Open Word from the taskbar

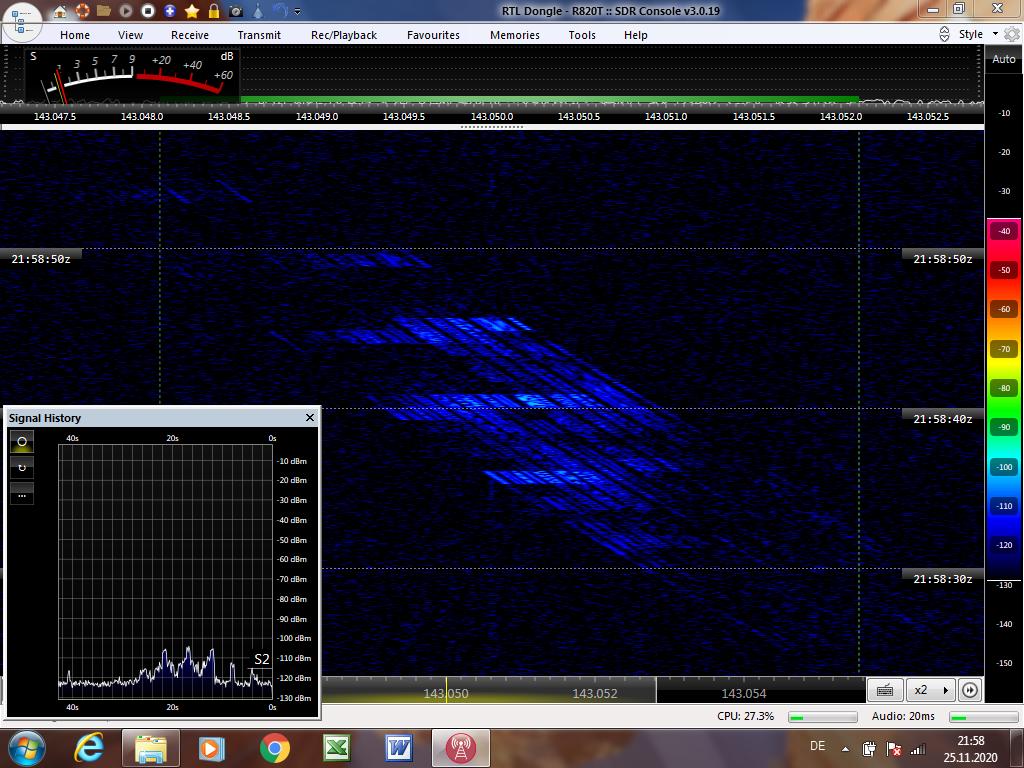click(399, 748)
